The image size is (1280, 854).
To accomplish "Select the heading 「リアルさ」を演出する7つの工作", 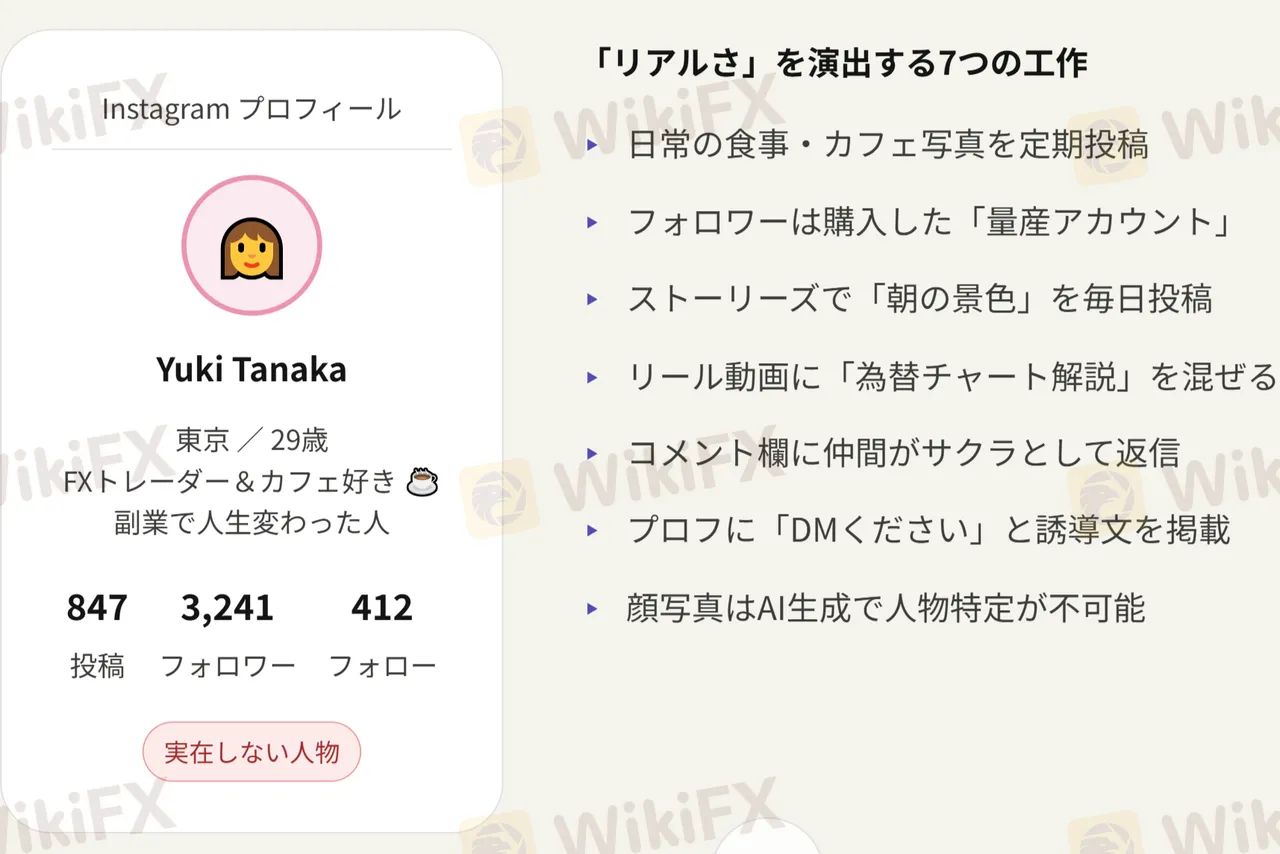I will pyautogui.click(x=840, y=64).
